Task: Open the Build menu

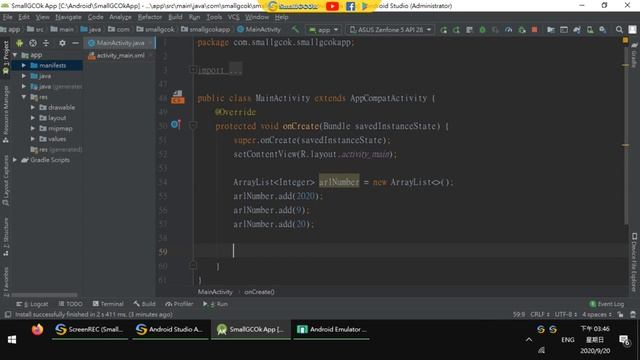Action: pos(175,17)
